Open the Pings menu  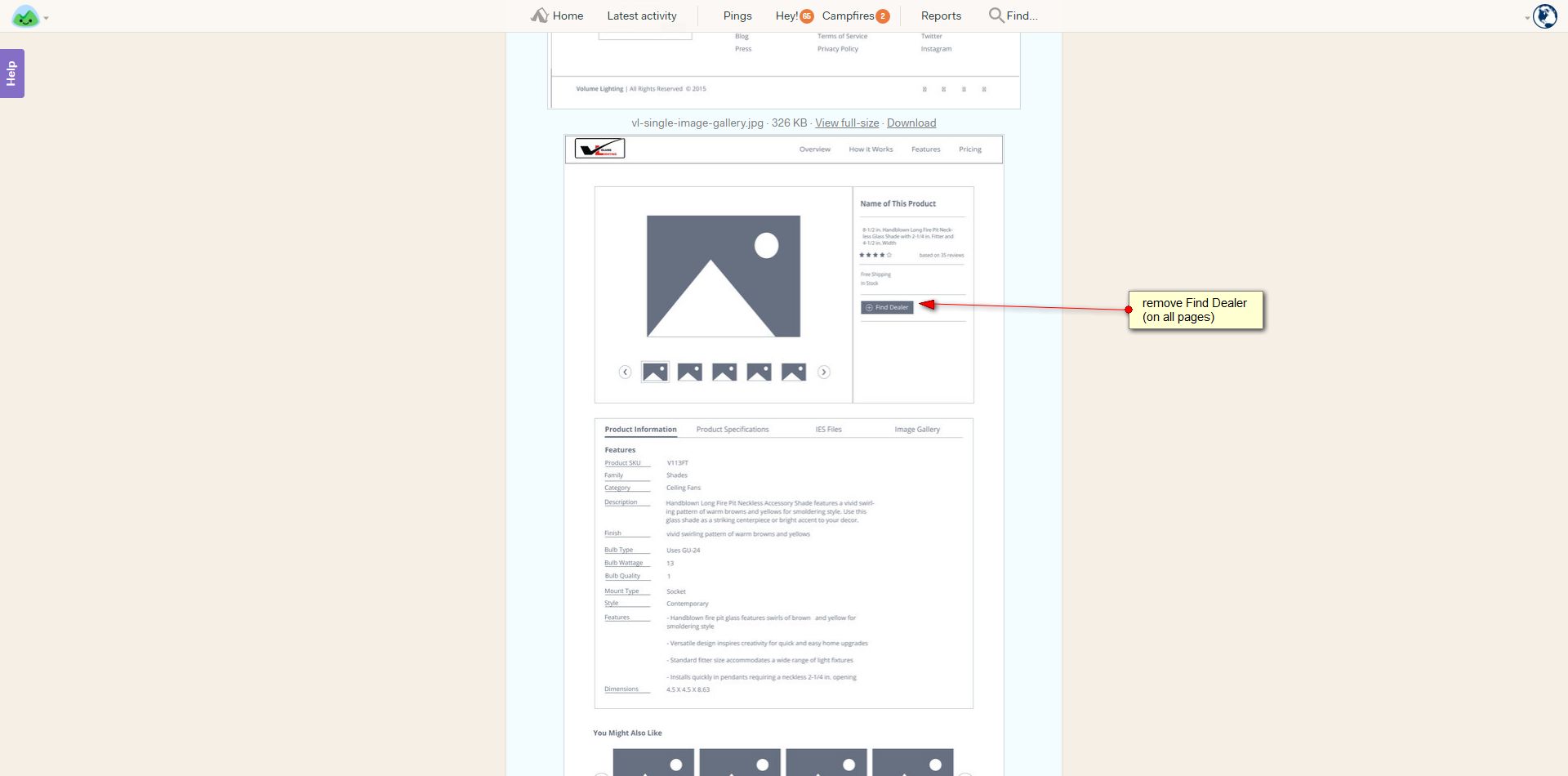click(x=737, y=16)
